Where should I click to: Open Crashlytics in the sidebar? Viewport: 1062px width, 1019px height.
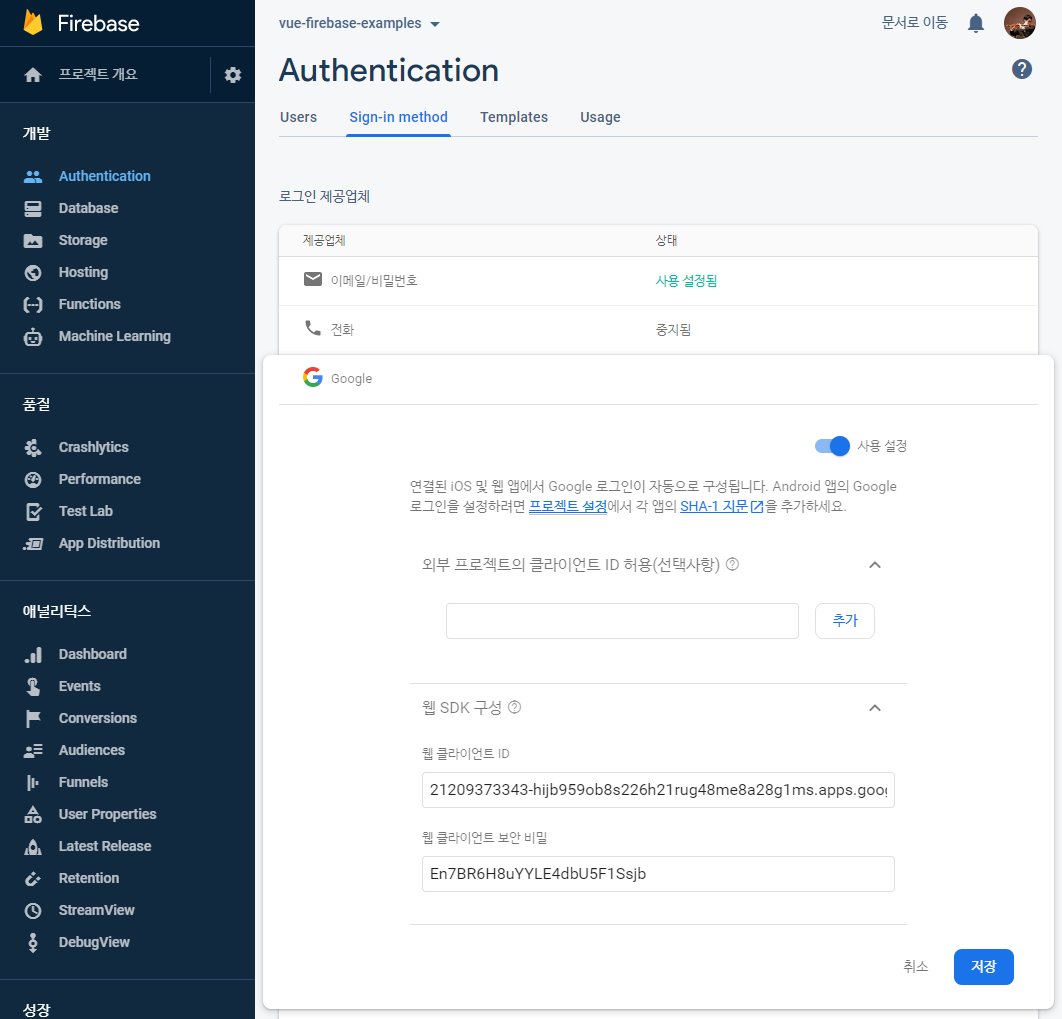[93, 448]
